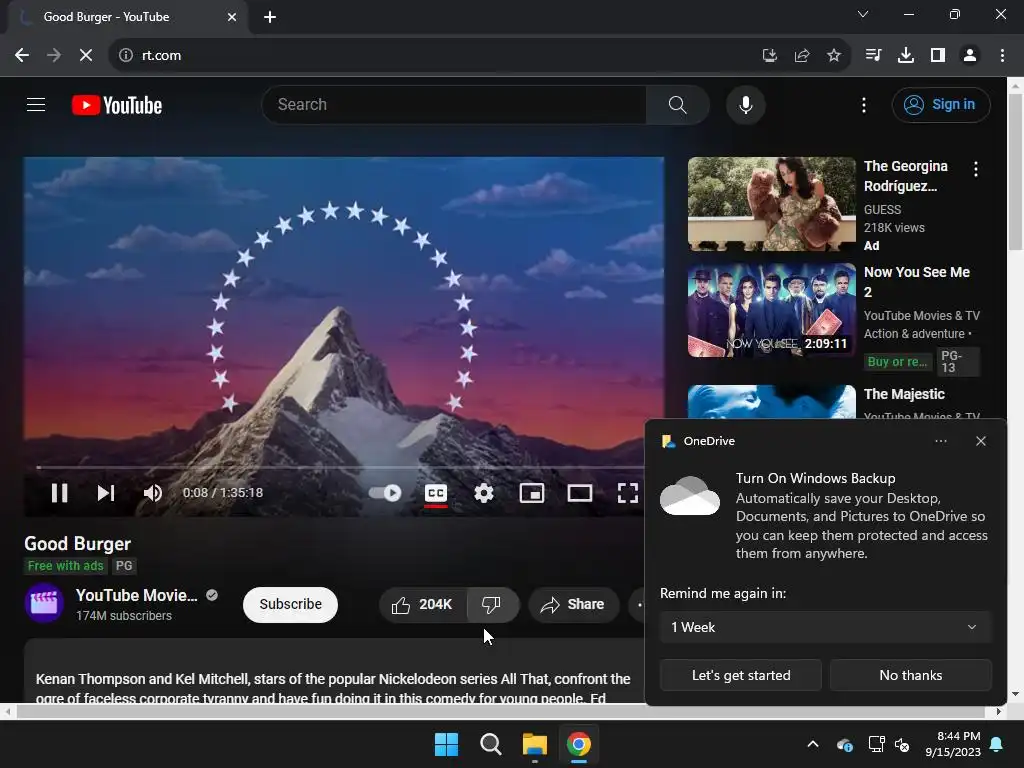Open clock showing 8:44 PM
Image resolution: width=1024 pixels, height=768 pixels.
click(x=953, y=744)
